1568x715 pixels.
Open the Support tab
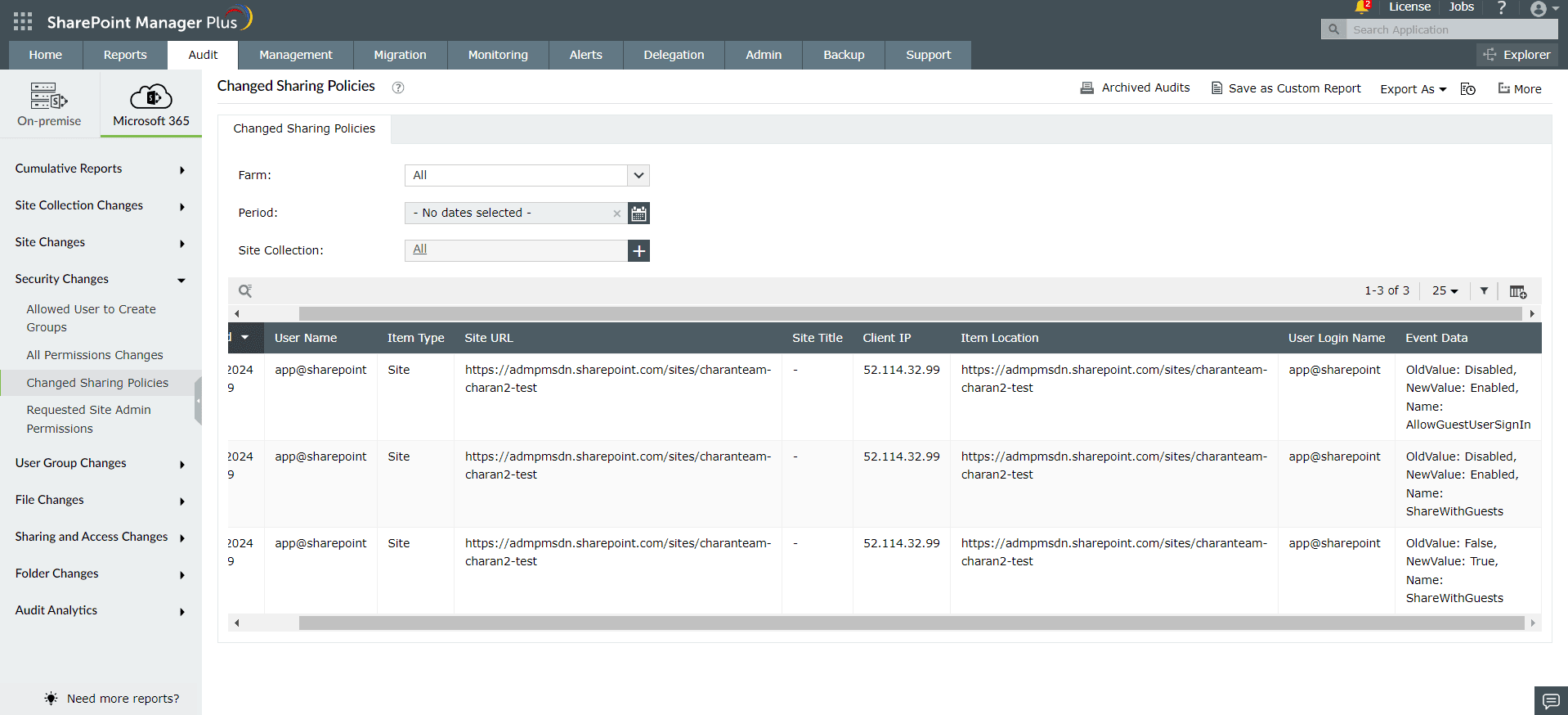(x=929, y=55)
